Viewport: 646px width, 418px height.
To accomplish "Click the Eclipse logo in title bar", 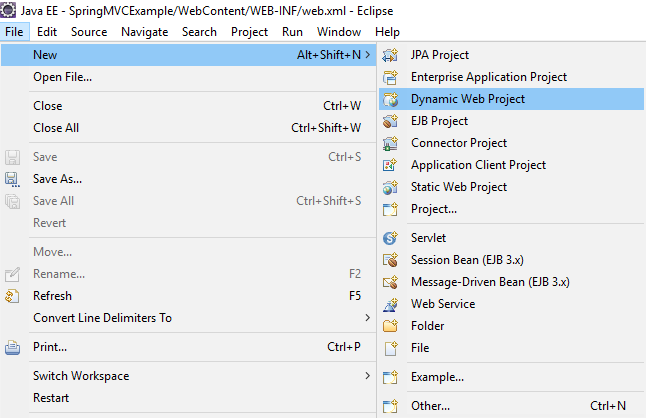I will tap(8, 10).
